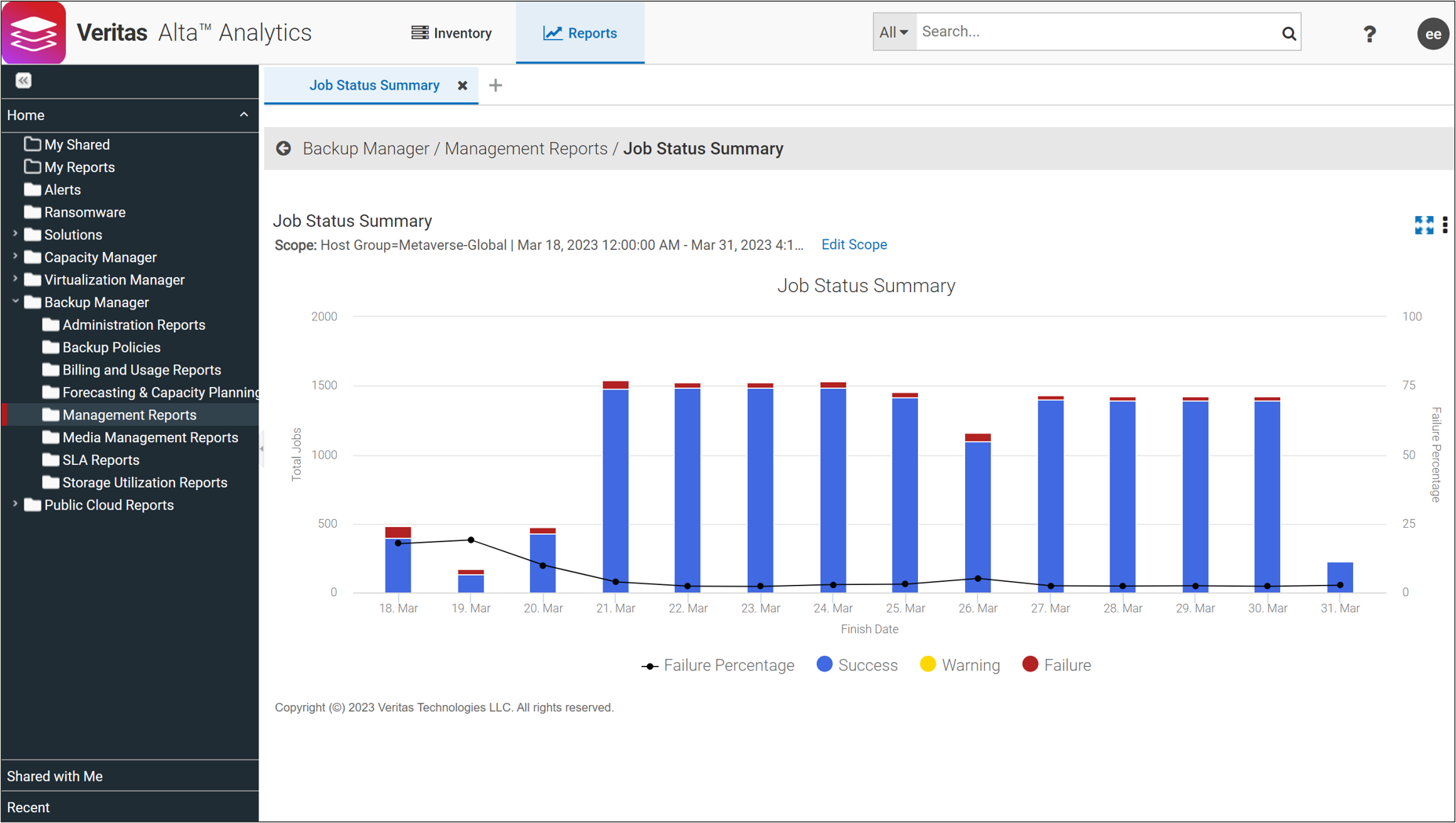Select the Public Cloud Reports folder icon
This screenshot has height=823, width=1456.
32,505
